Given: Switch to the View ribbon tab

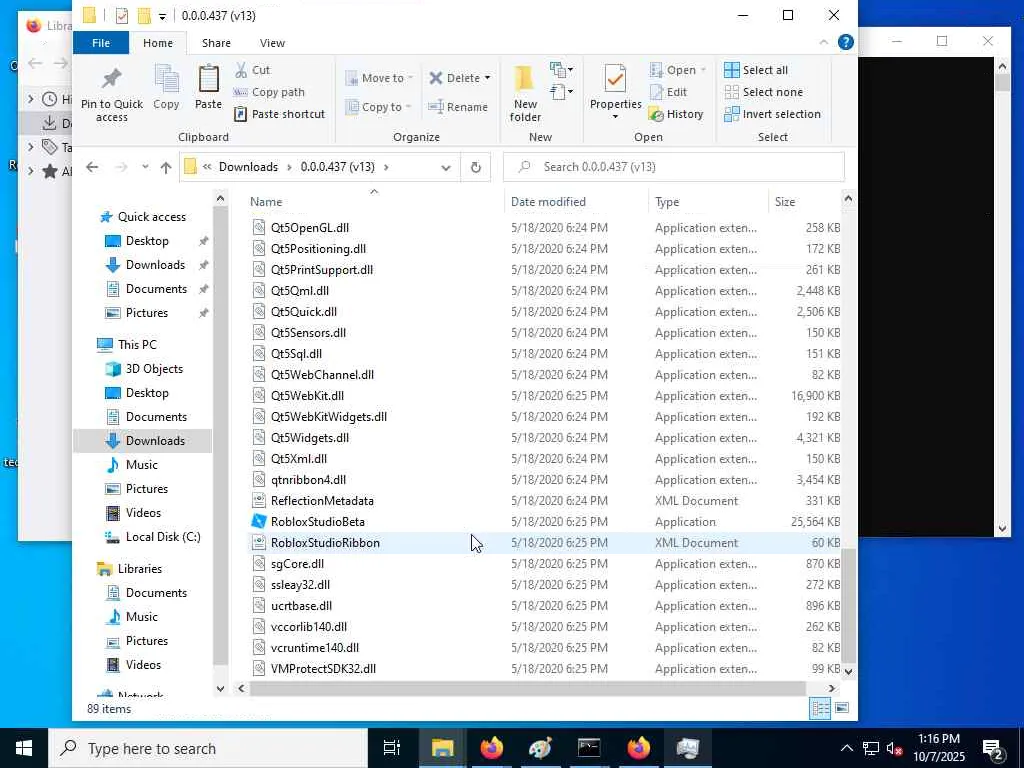Looking at the screenshot, I should [272, 43].
